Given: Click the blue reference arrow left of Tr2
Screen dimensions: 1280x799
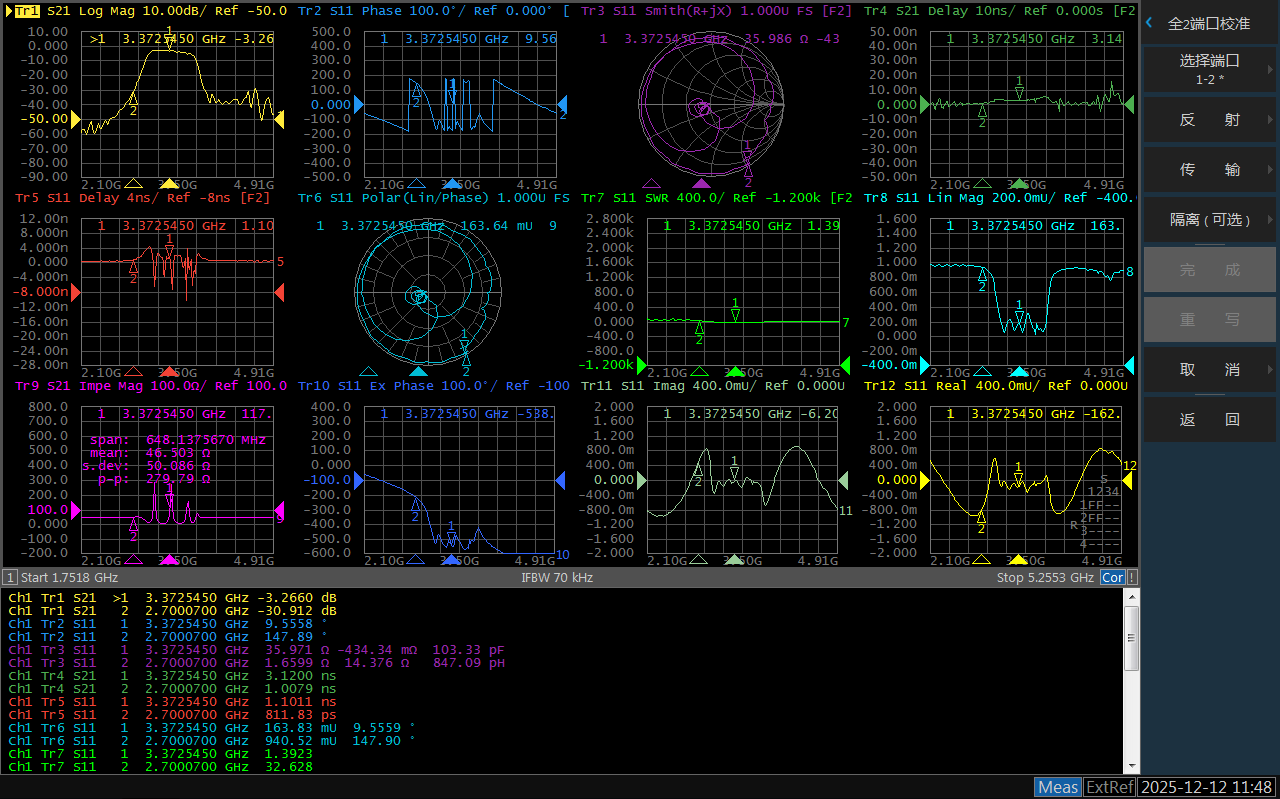Looking at the screenshot, I should 357,104.
